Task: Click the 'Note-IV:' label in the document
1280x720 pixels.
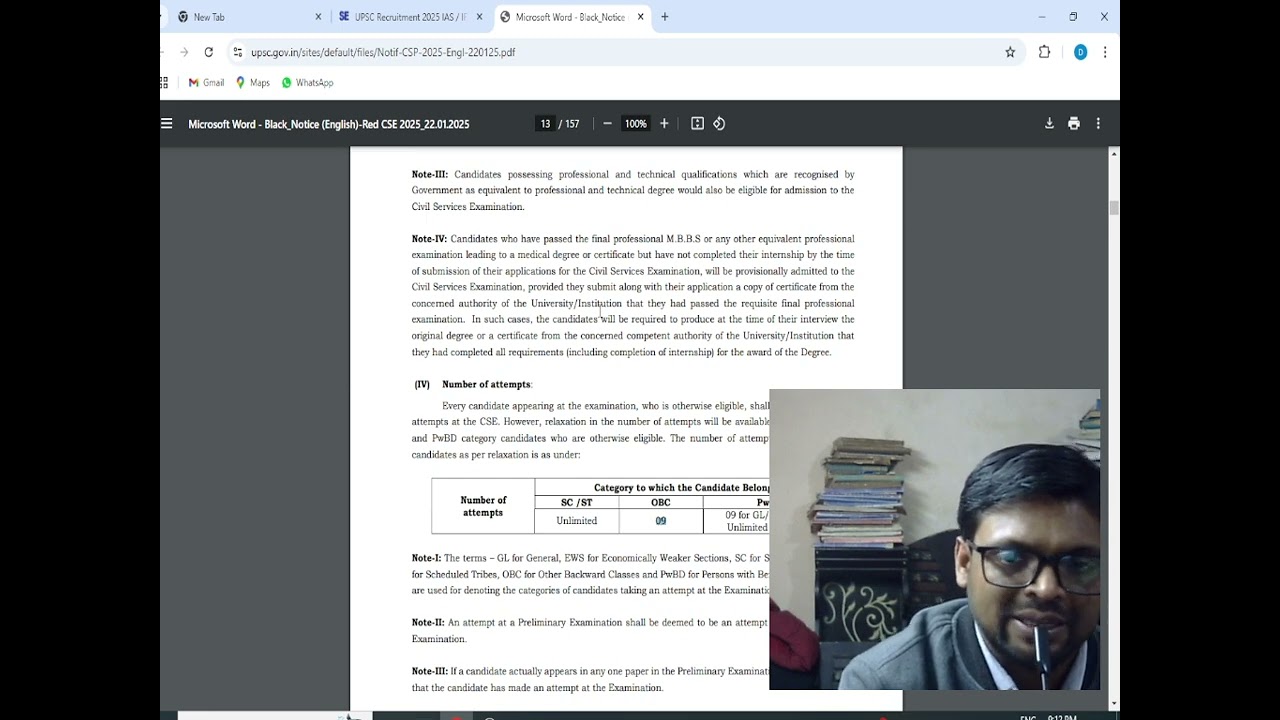Action: (x=429, y=239)
